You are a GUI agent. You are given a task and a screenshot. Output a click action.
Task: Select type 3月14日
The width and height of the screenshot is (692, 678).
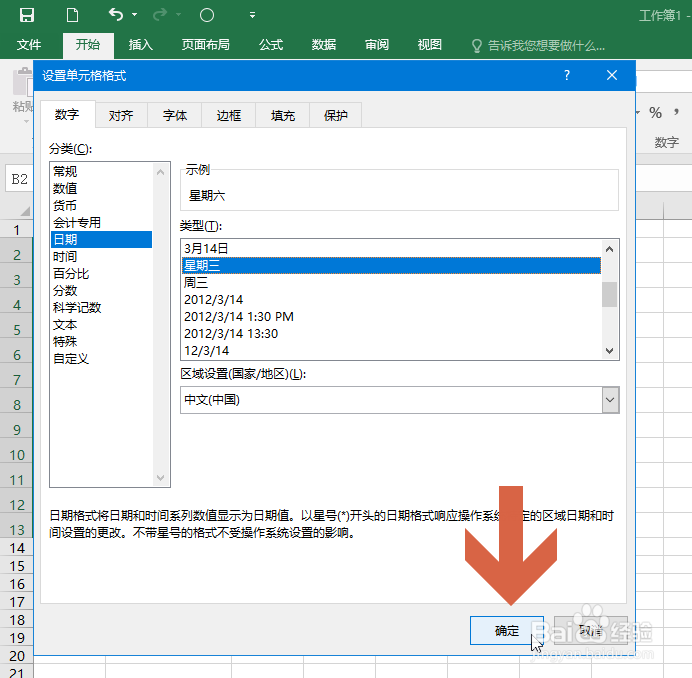tap(391, 249)
